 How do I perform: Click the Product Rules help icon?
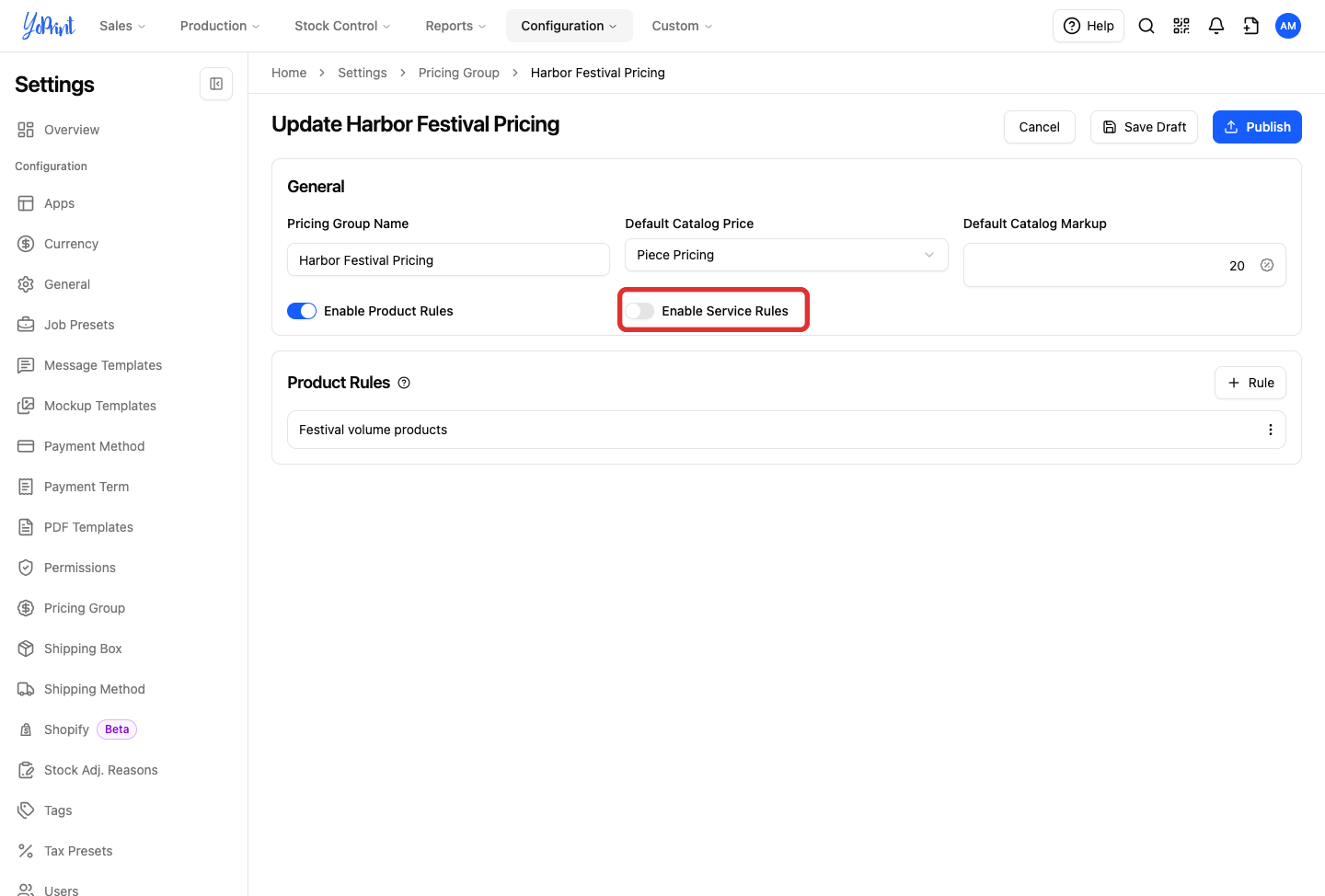[404, 383]
